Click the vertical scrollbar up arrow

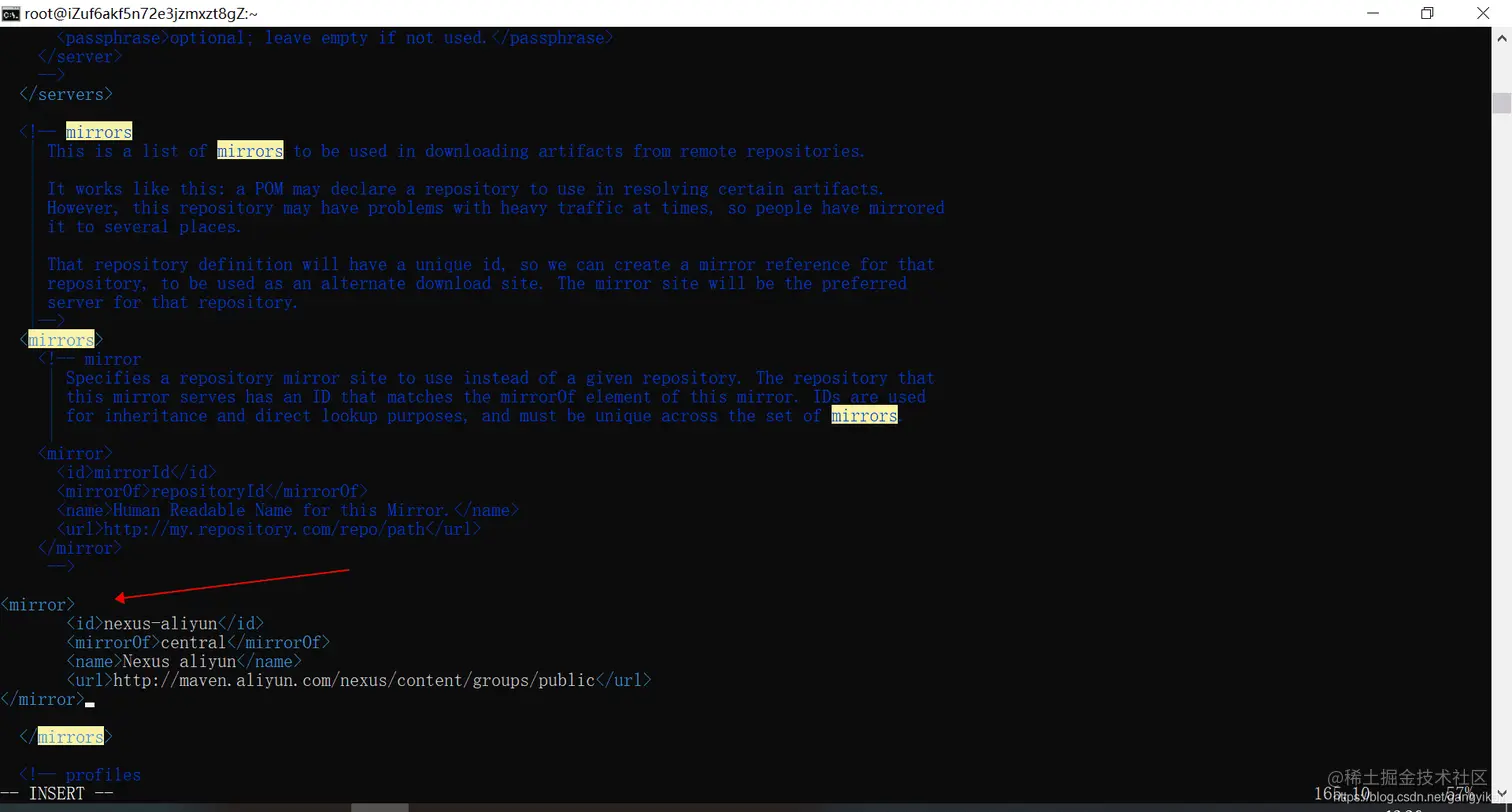(x=1502, y=36)
